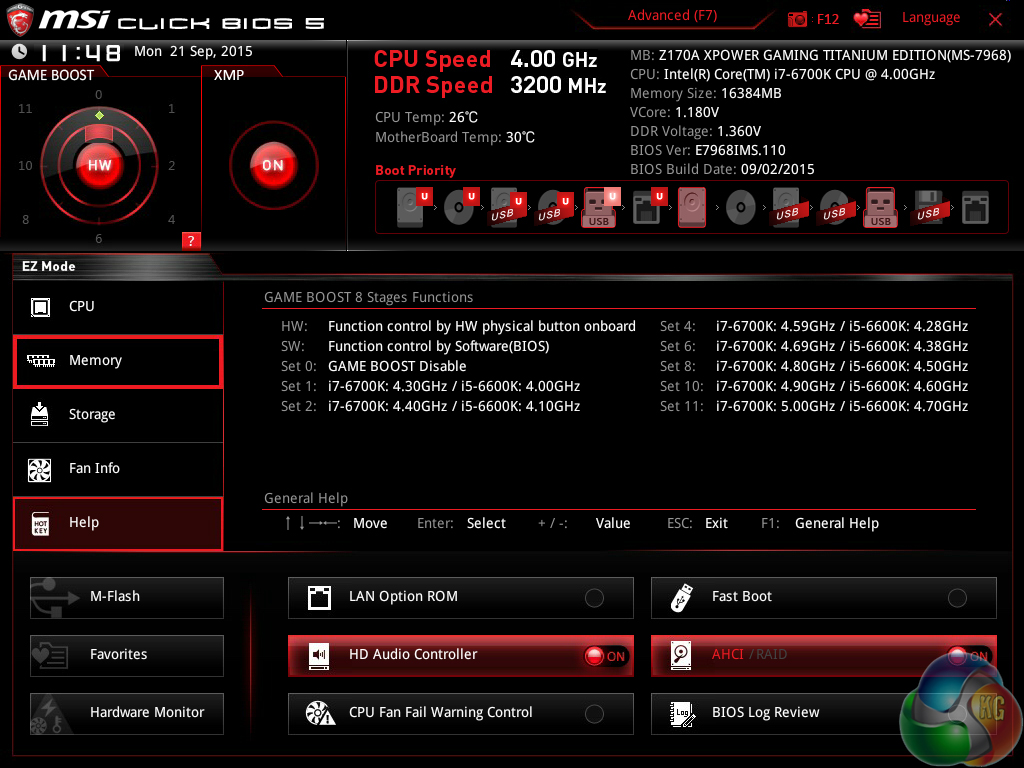Click the BIOS Ver E7968IMS.110 text
The height and width of the screenshot is (768, 1024).
708,151
